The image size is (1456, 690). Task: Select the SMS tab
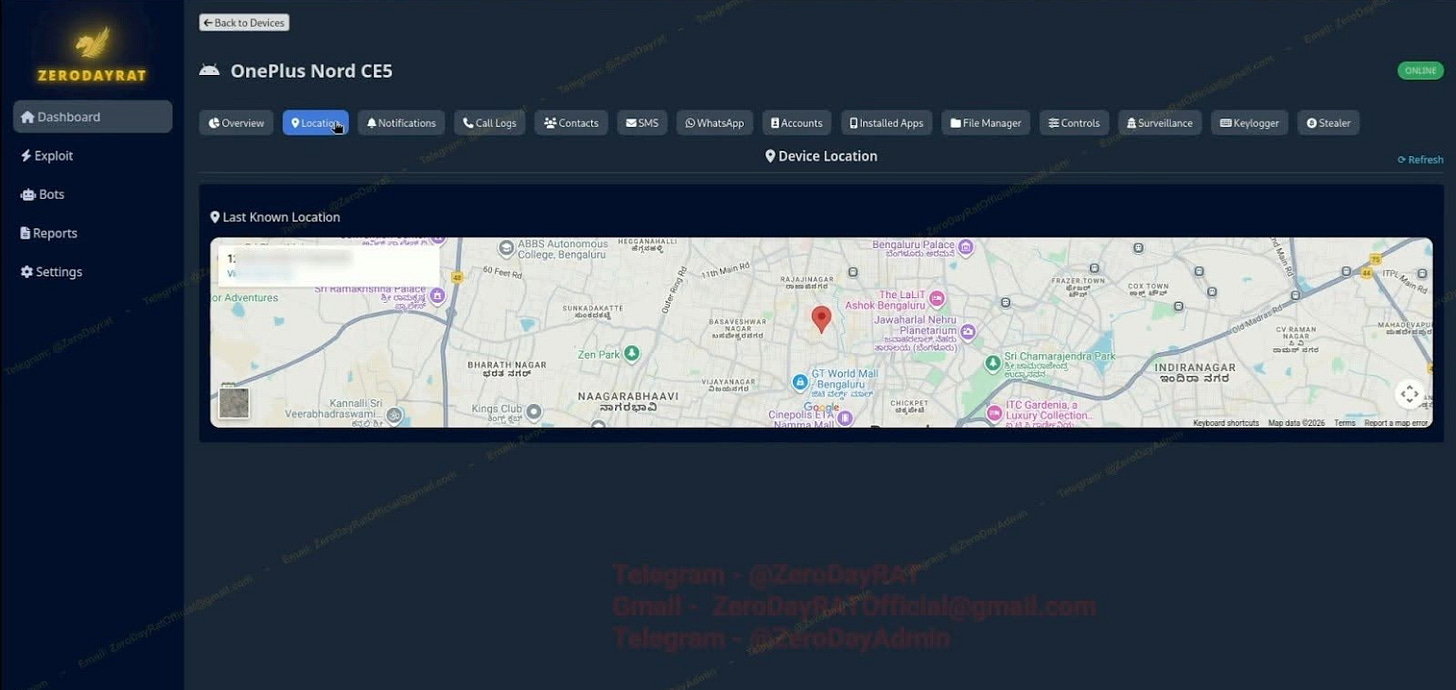click(x=642, y=123)
